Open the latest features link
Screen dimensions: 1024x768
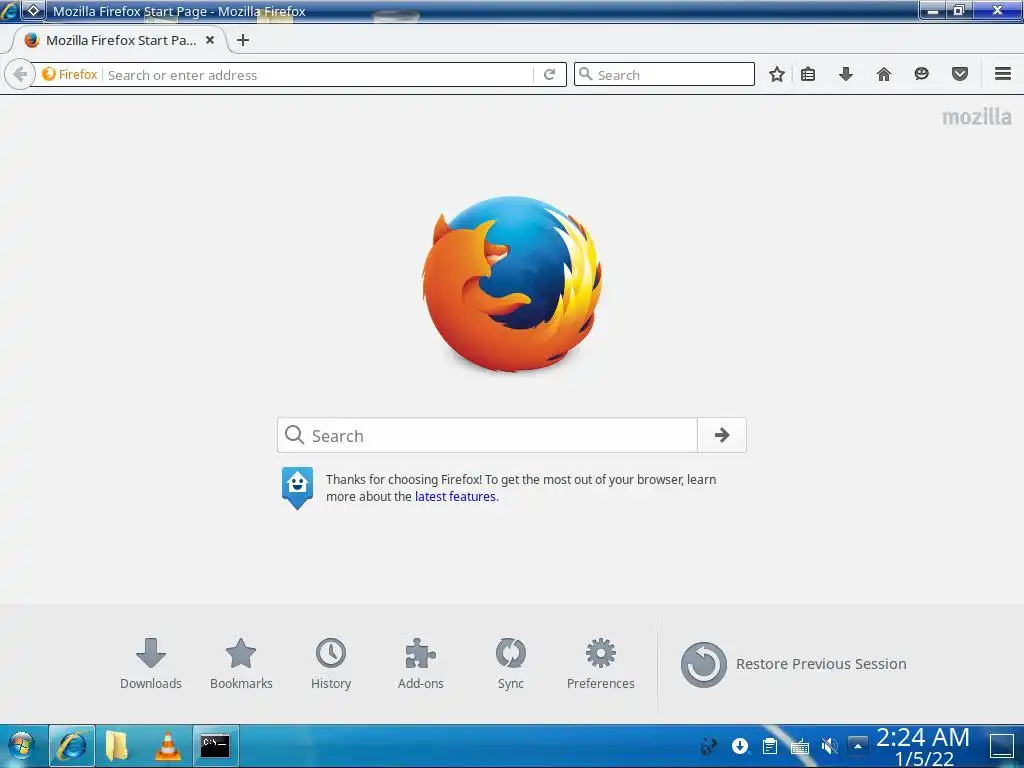coord(455,496)
